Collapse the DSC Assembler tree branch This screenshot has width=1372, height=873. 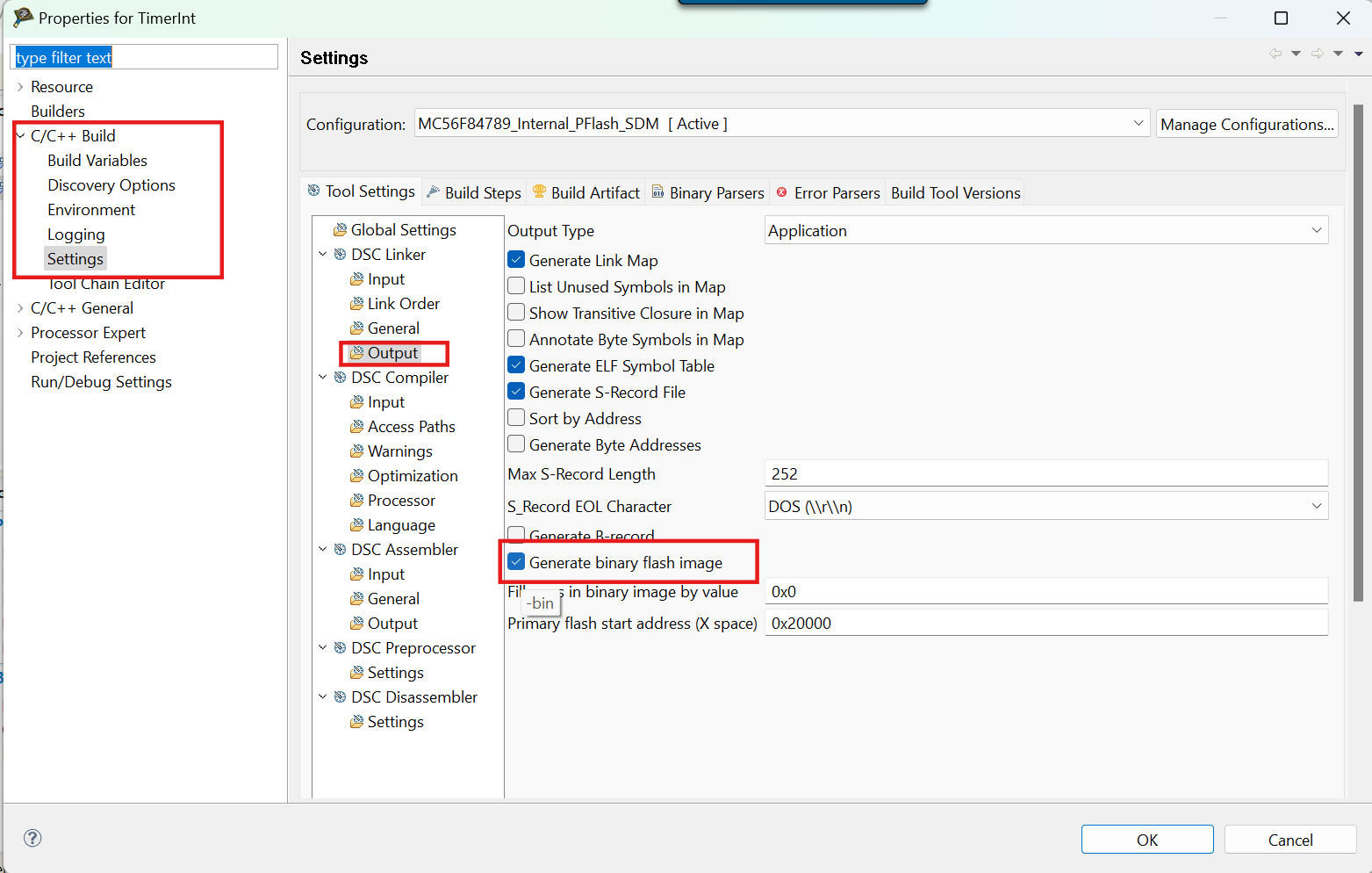click(x=322, y=549)
